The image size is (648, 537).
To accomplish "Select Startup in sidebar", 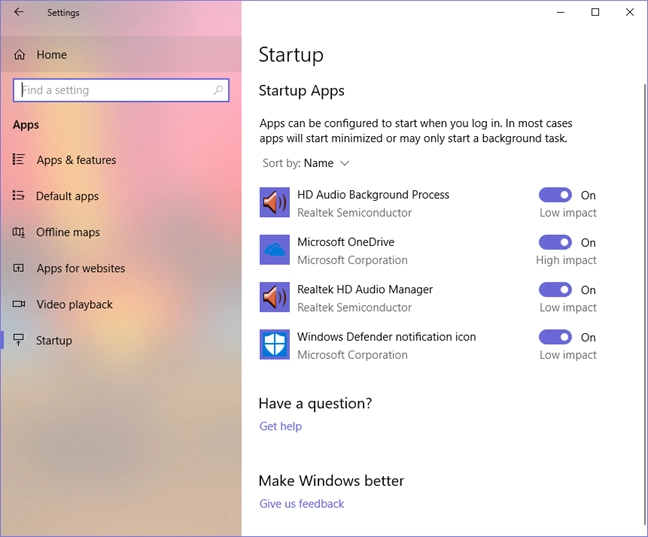I will pyautogui.click(x=121, y=340).
